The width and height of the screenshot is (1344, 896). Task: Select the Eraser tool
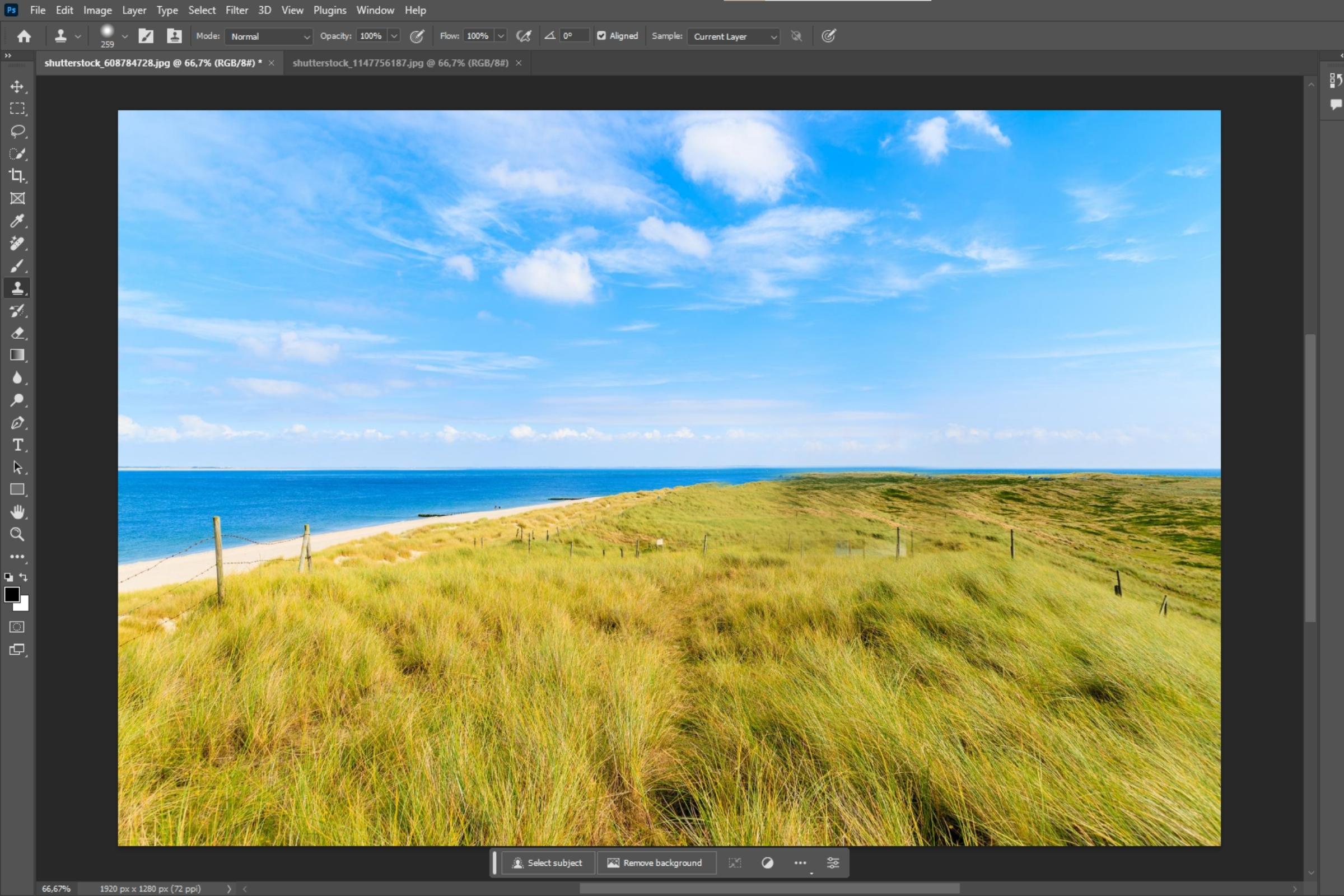tap(17, 333)
